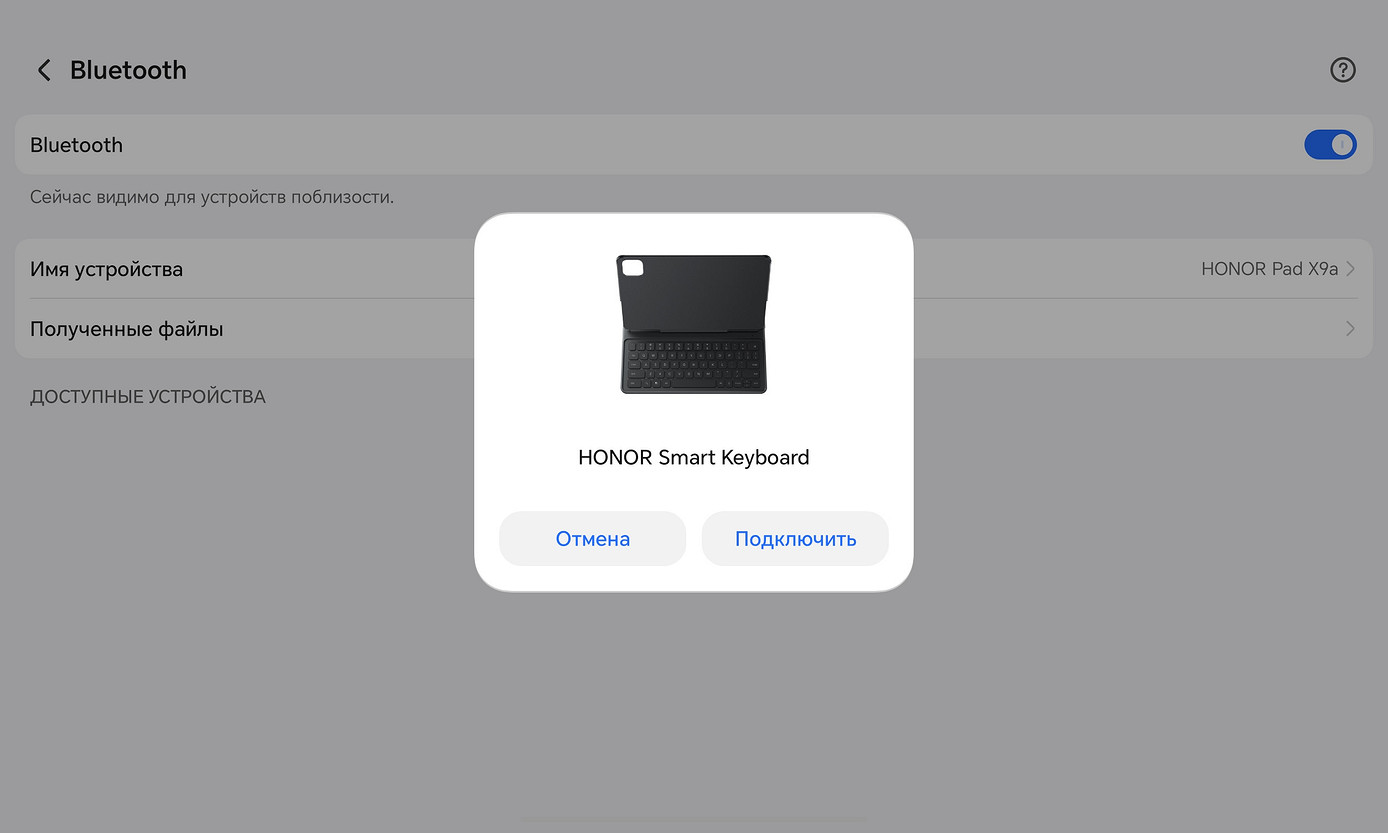Viewport: 1388px width, 833px height.
Task: Open the Имя устройства setting
Action: pyautogui.click(x=107, y=269)
